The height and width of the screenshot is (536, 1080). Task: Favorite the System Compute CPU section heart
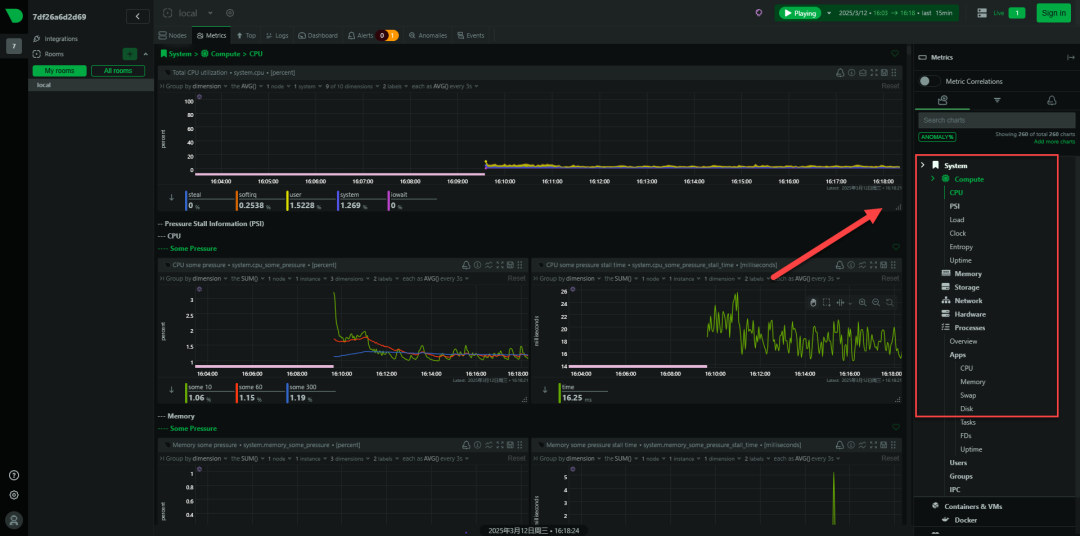tap(895, 53)
